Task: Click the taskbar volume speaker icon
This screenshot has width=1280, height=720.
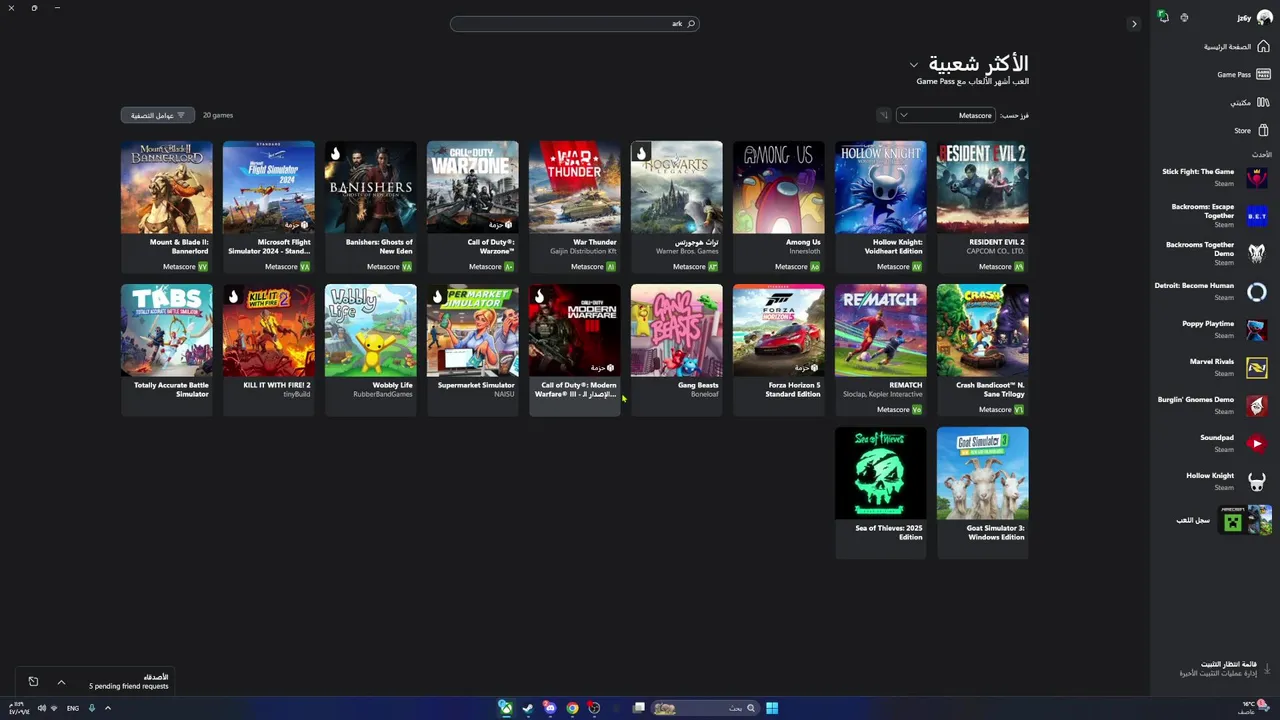Action: 41,708
